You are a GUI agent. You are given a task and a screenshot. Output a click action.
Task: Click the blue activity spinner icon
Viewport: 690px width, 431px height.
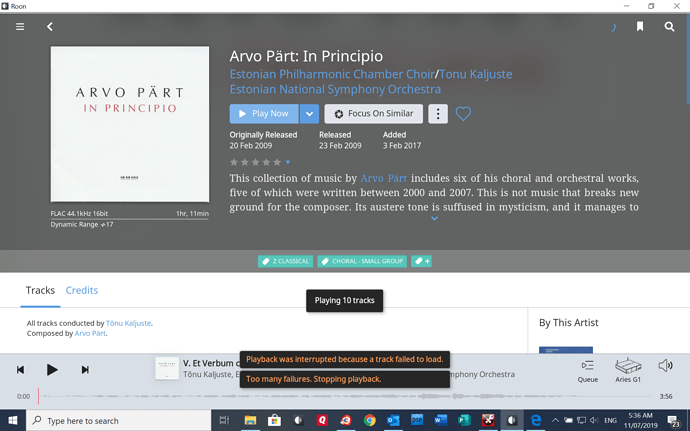click(x=613, y=27)
